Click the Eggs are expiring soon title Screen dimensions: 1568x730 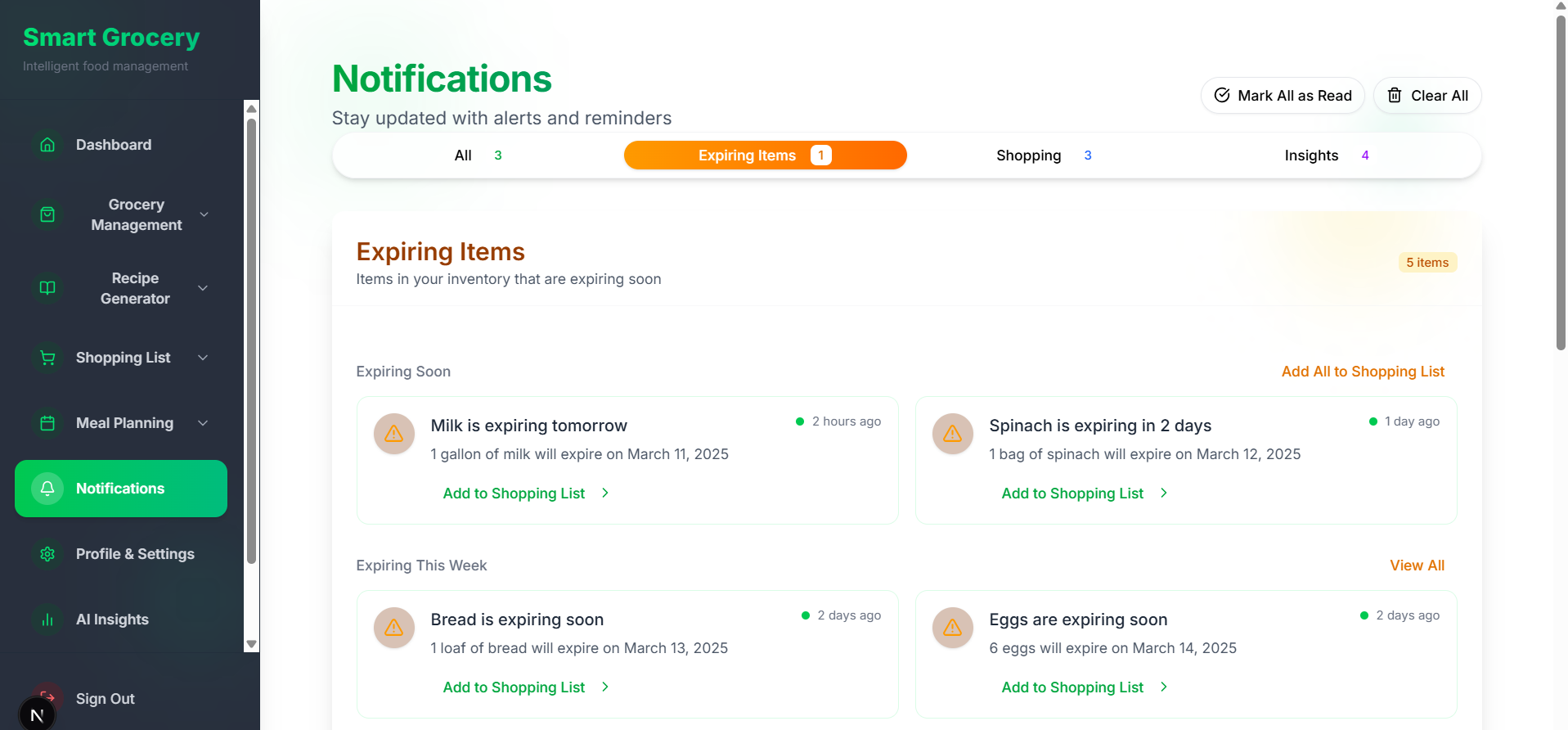[1078, 620]
